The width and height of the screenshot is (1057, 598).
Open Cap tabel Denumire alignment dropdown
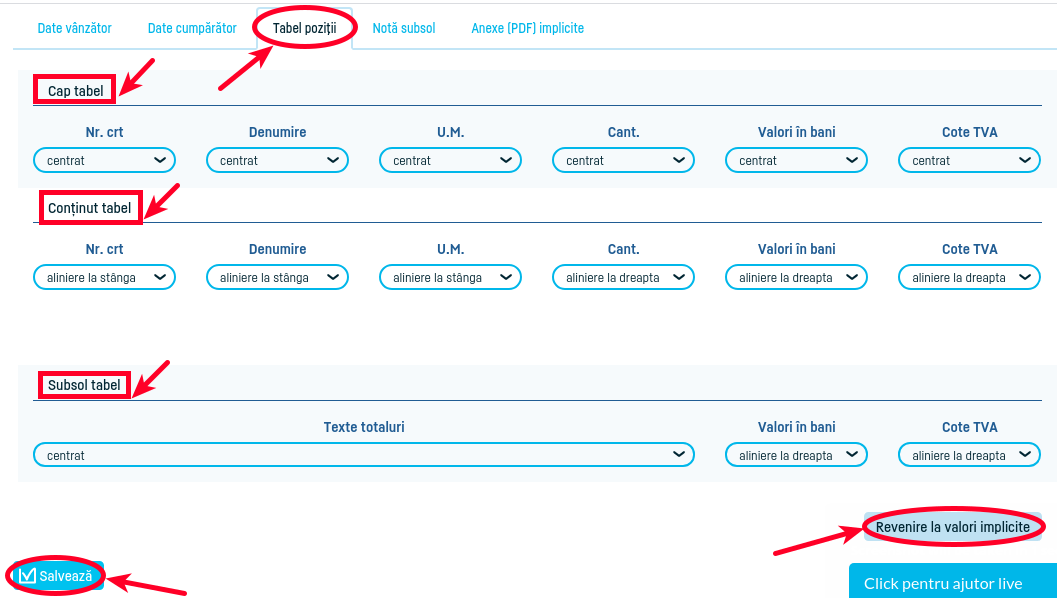(277, 160)
